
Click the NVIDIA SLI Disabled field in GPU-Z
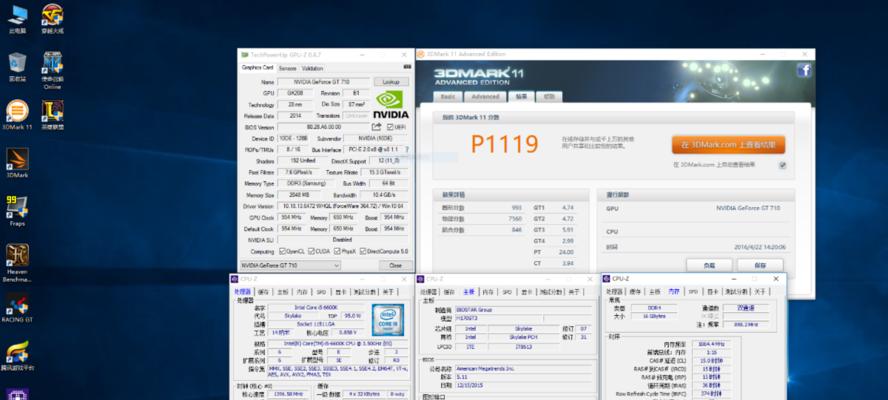point(342,240)
